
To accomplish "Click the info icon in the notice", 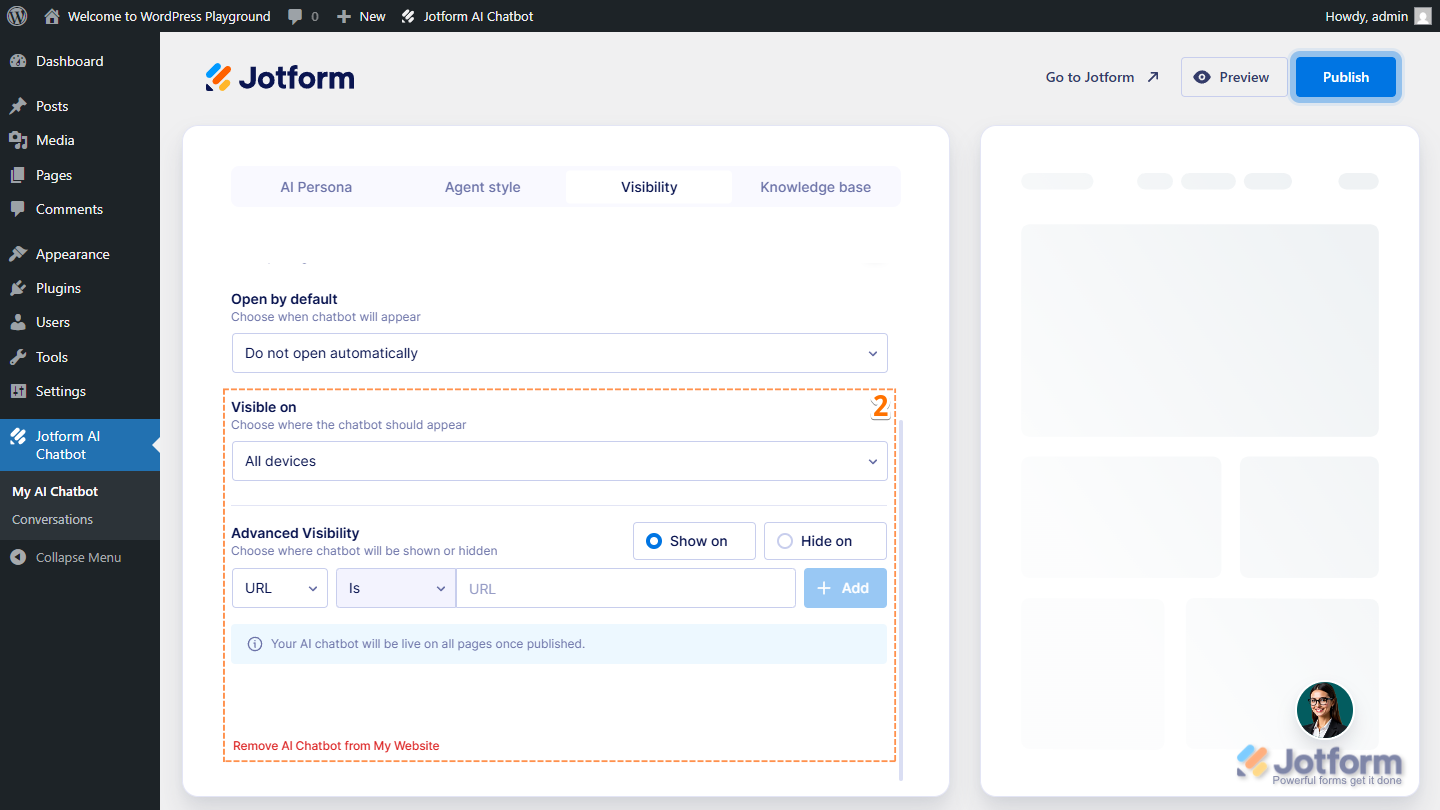I will click(255, 644).
